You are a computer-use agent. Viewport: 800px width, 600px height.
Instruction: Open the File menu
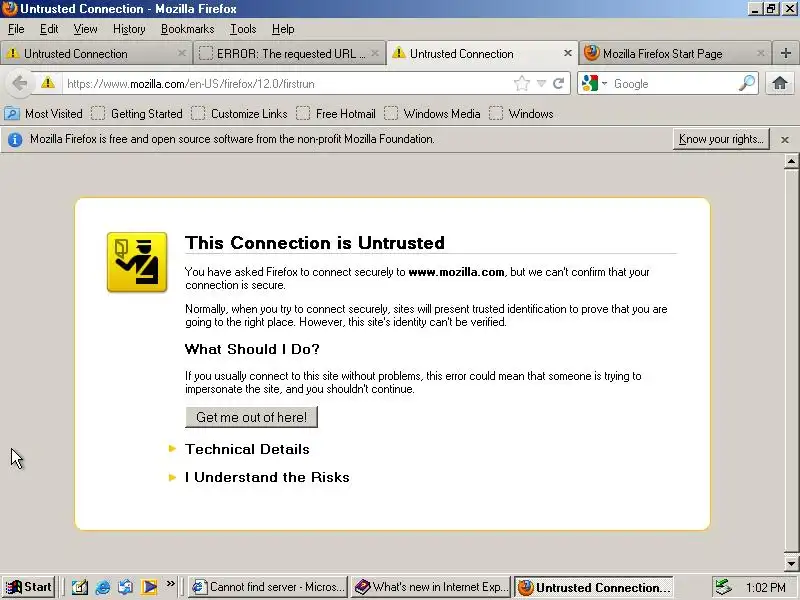click(x=16, y=29)
